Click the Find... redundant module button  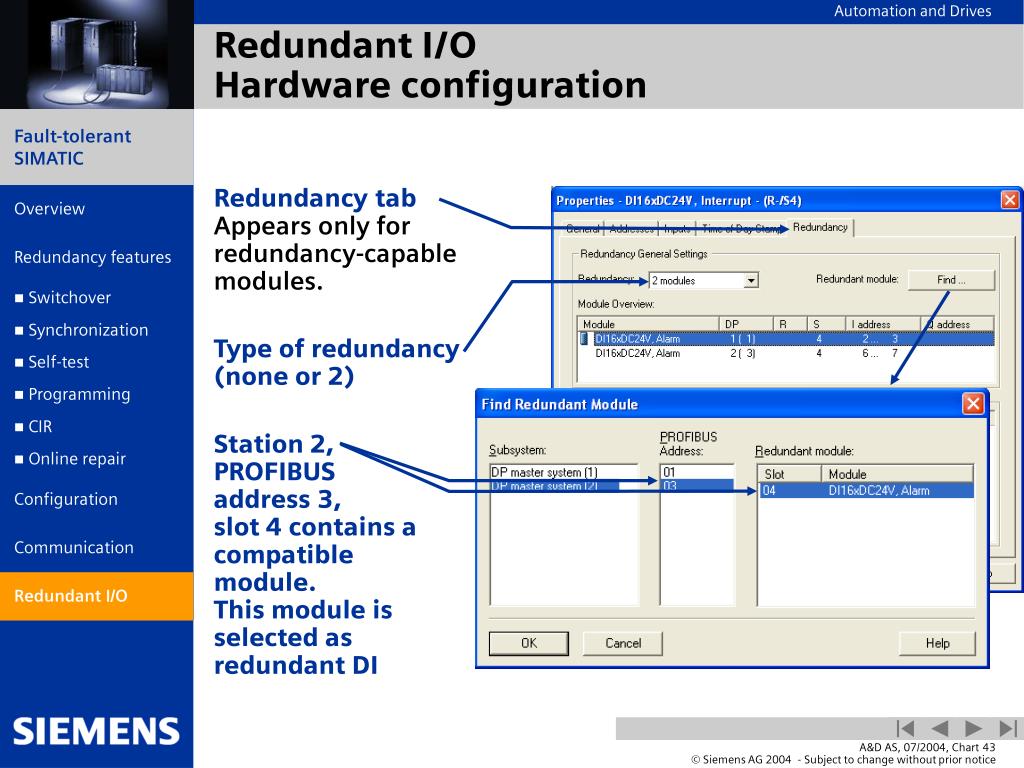point(951,280)
